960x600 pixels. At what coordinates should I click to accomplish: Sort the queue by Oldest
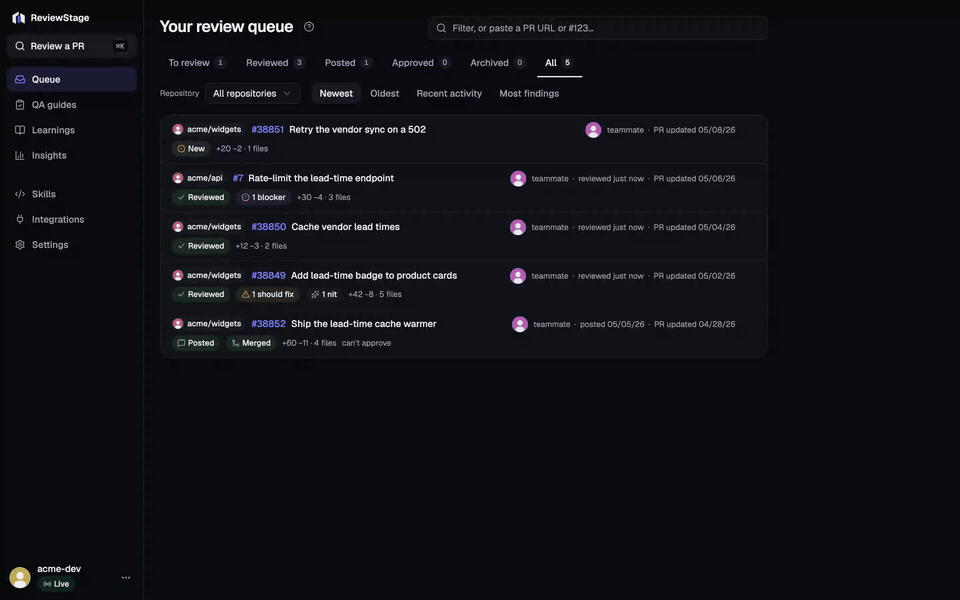pyautogui.click(x=384, y=94)
